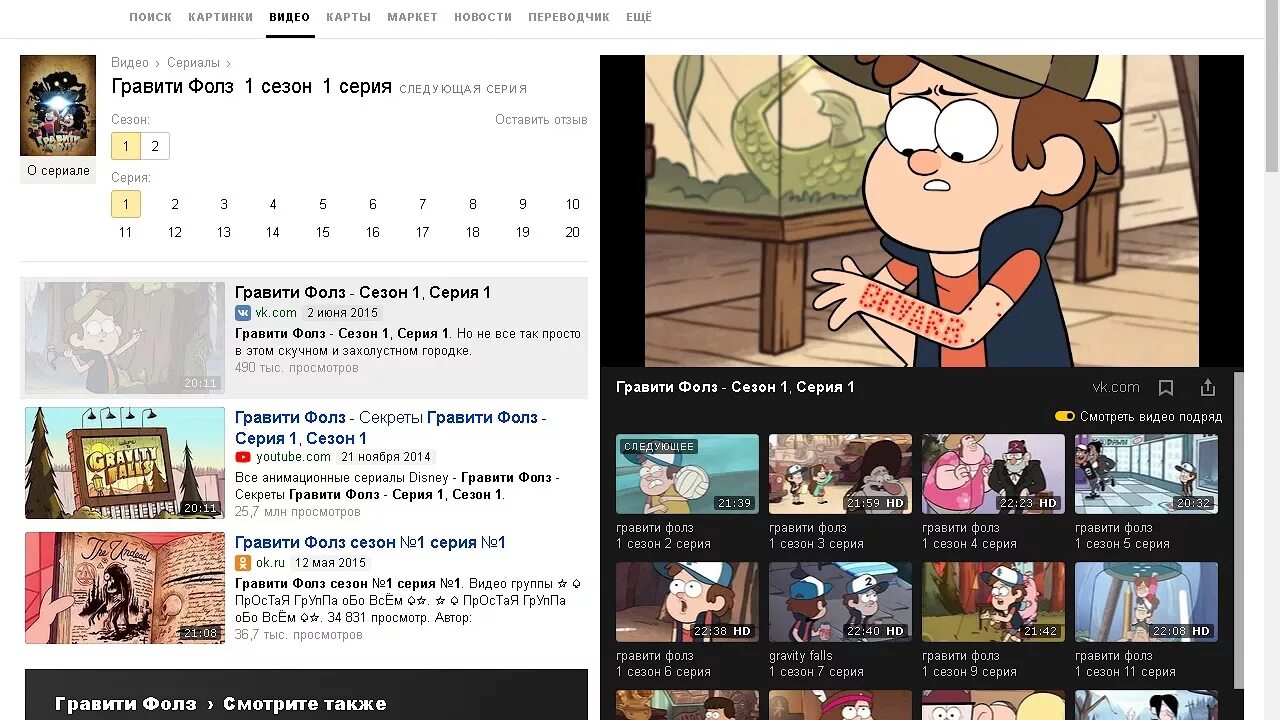Open gravity falls 1 сезон 7 серия thumbnail
The height and width of the screenshot is (720, 1280).
pos(840,602)
